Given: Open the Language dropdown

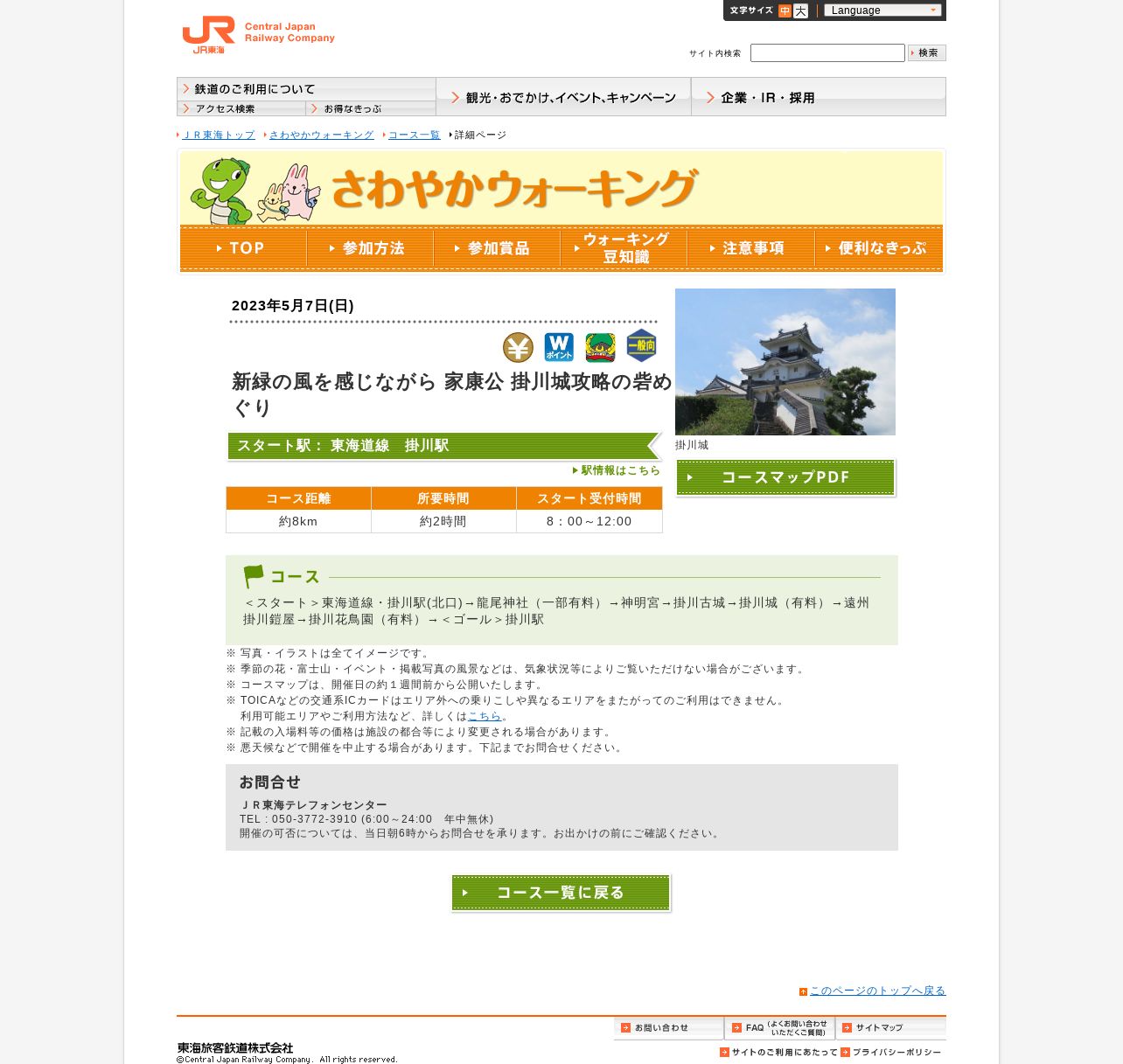Looking at the screenshot, I should pos(882,10).
